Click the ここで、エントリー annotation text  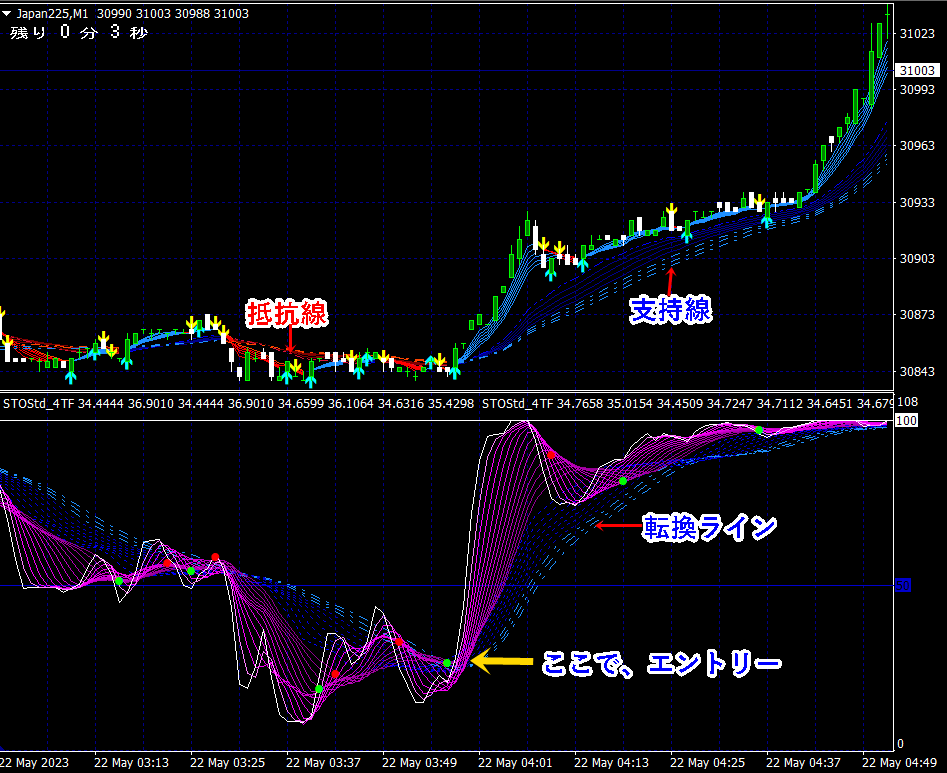(661, 662)
